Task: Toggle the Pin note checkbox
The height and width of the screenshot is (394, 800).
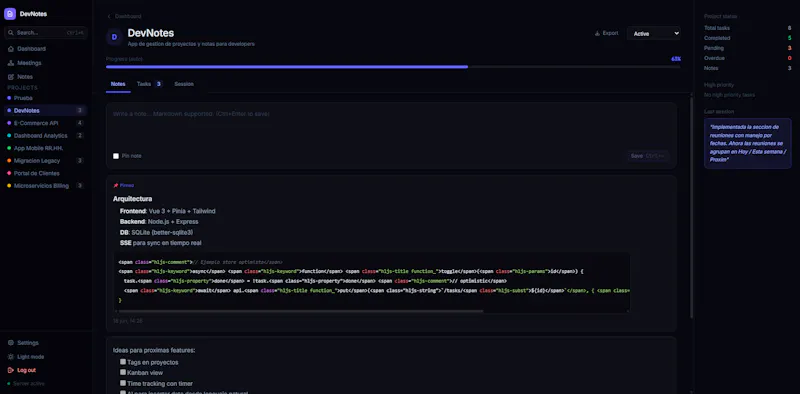Action: click(116, 156)
